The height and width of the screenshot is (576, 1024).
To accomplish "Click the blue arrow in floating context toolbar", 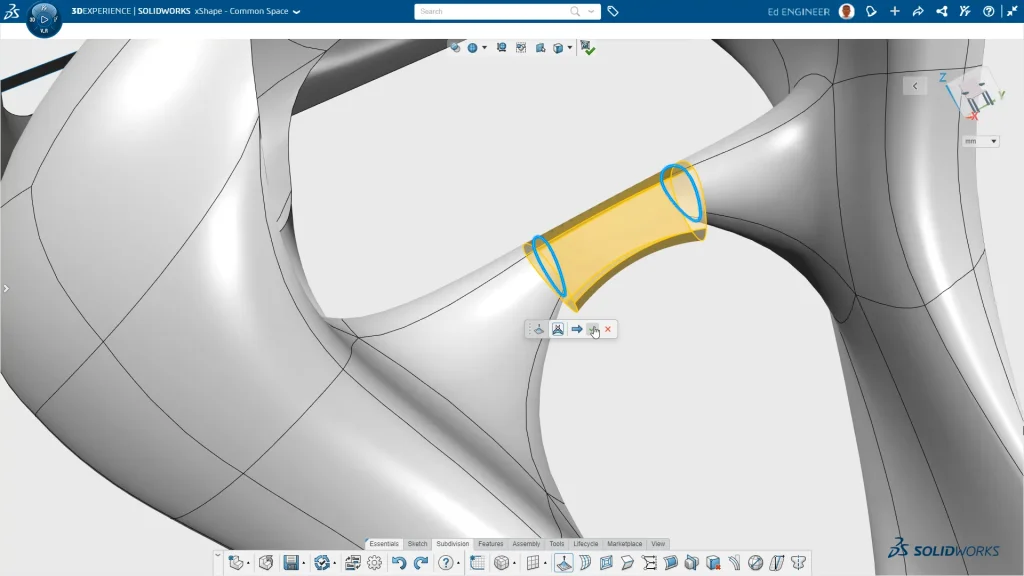I will click(577, 329).
